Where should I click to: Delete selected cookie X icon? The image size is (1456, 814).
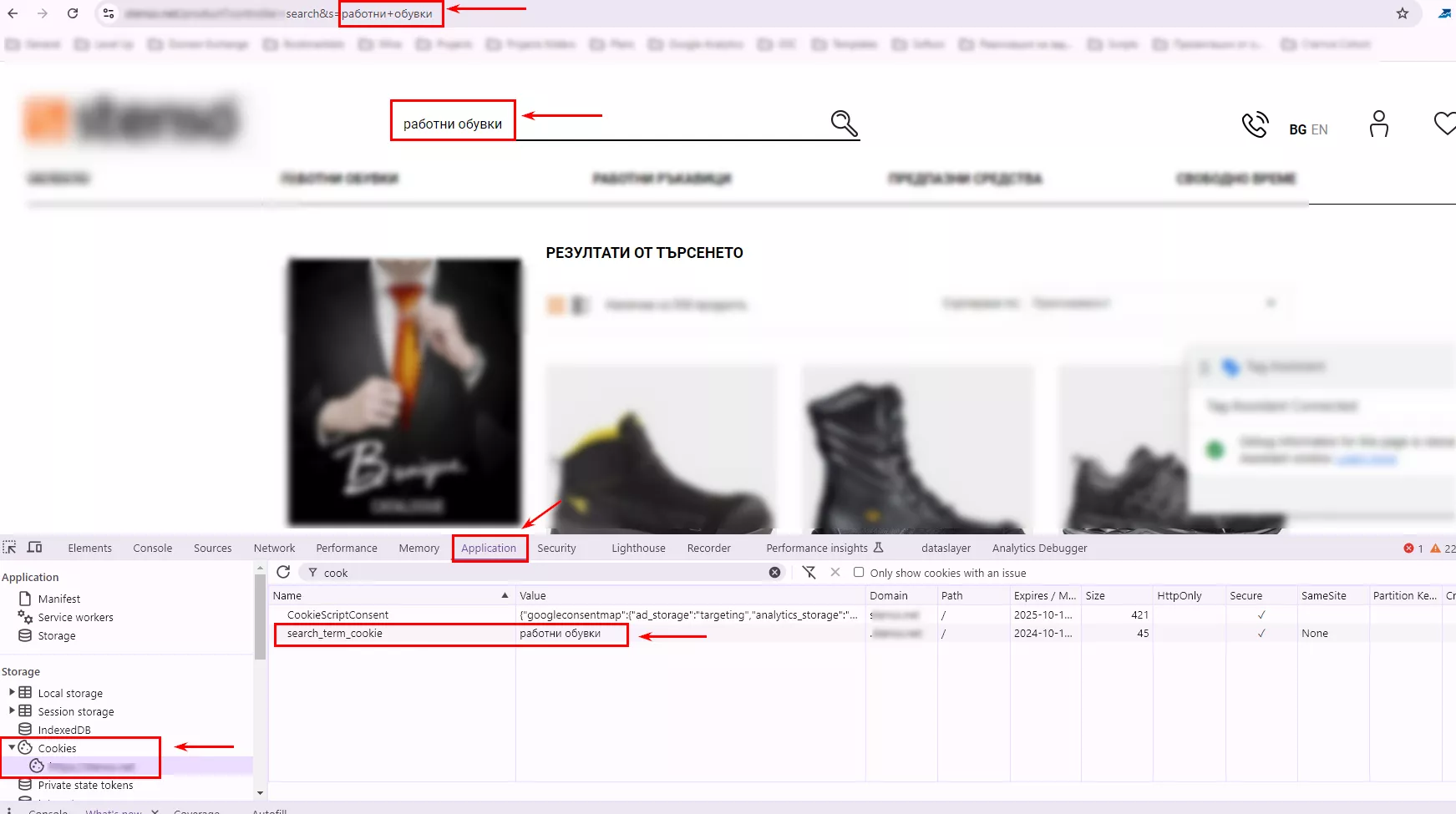[835, 572]
